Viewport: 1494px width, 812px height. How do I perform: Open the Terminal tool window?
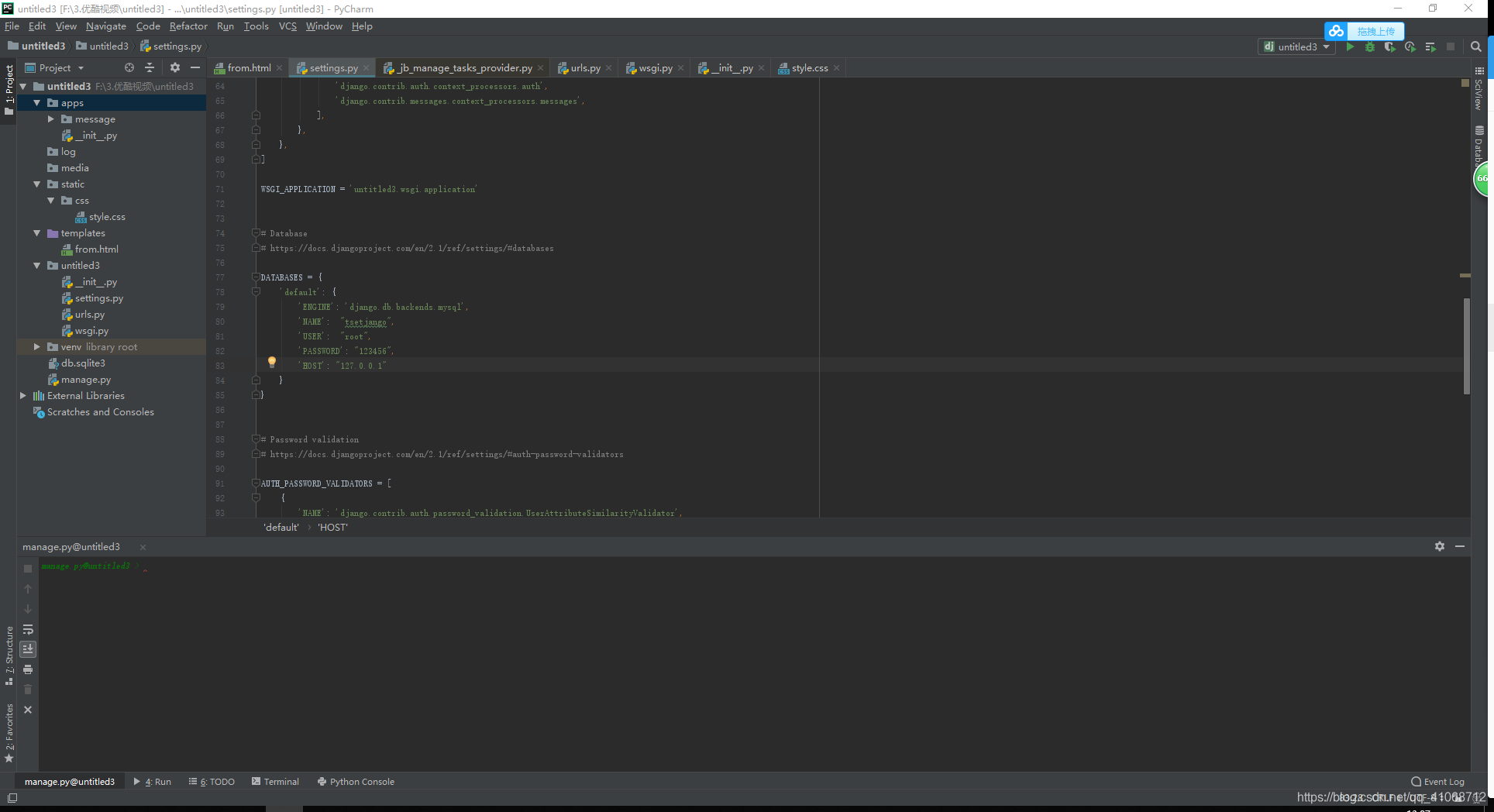point(275,782)
